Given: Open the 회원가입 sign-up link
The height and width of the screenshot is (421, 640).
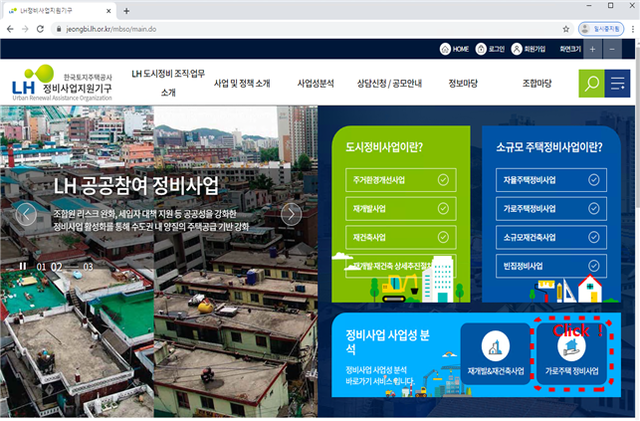Looking at the screenshot, I should click(x=529, y=49).
